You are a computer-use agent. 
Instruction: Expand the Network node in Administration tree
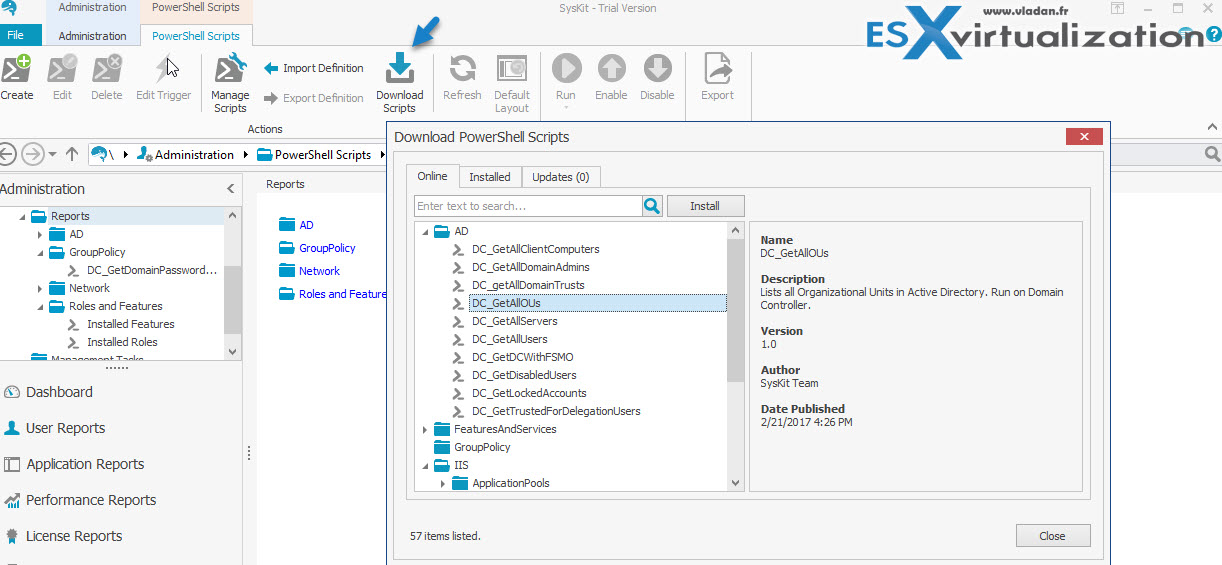[x=40, y=288]
